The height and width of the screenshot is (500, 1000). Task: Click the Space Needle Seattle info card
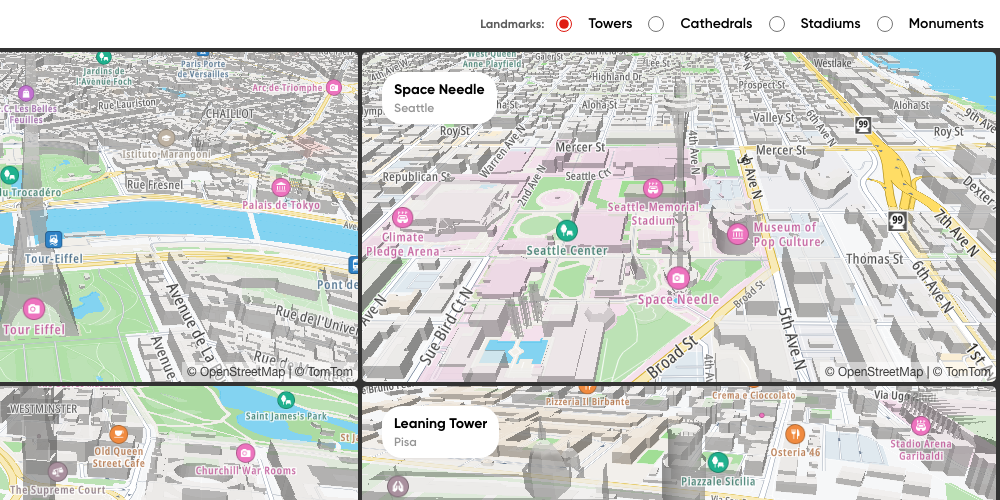pos(439,98)
